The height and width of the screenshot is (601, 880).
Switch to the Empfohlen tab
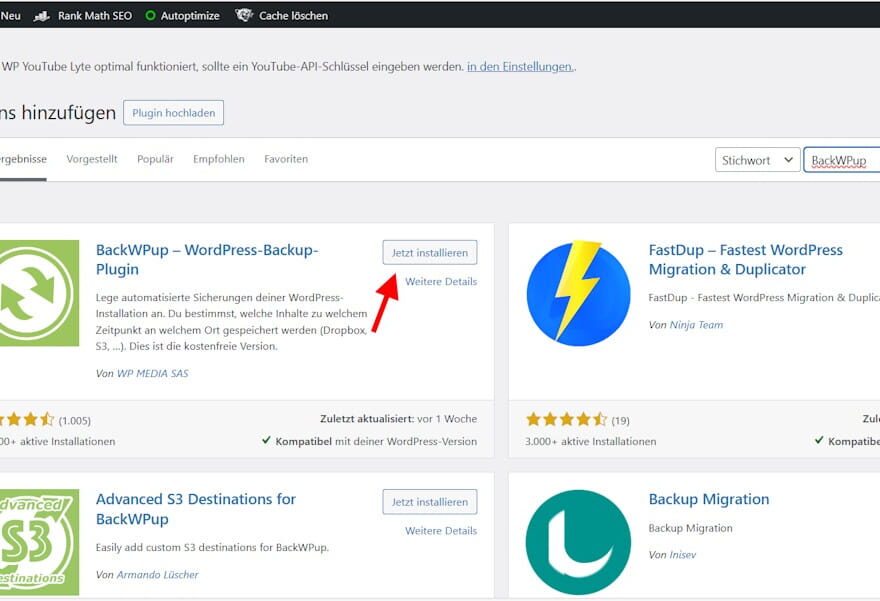coord(219,159)
